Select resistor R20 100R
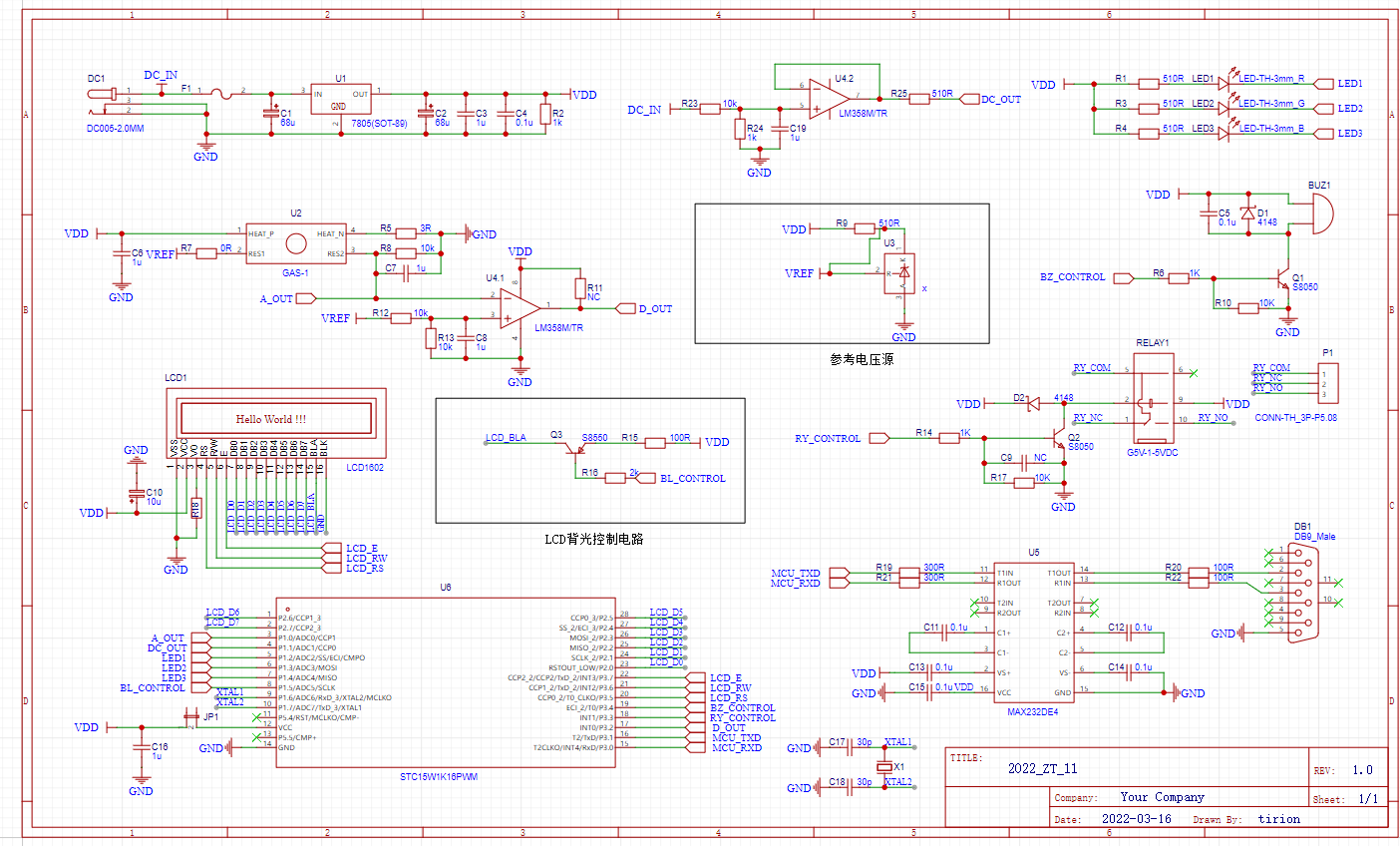The image size is (1400, 846). click(1198, 573)
